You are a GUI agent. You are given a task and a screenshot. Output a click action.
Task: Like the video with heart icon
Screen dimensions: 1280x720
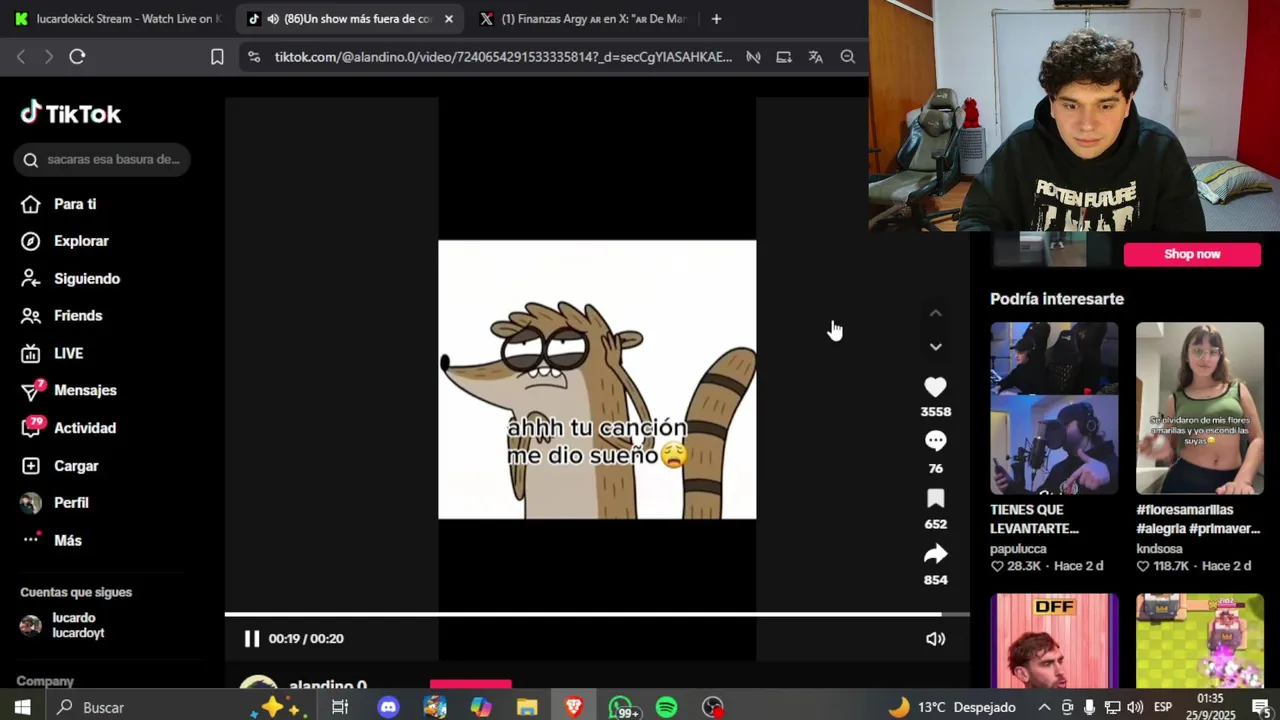[935, 387]
